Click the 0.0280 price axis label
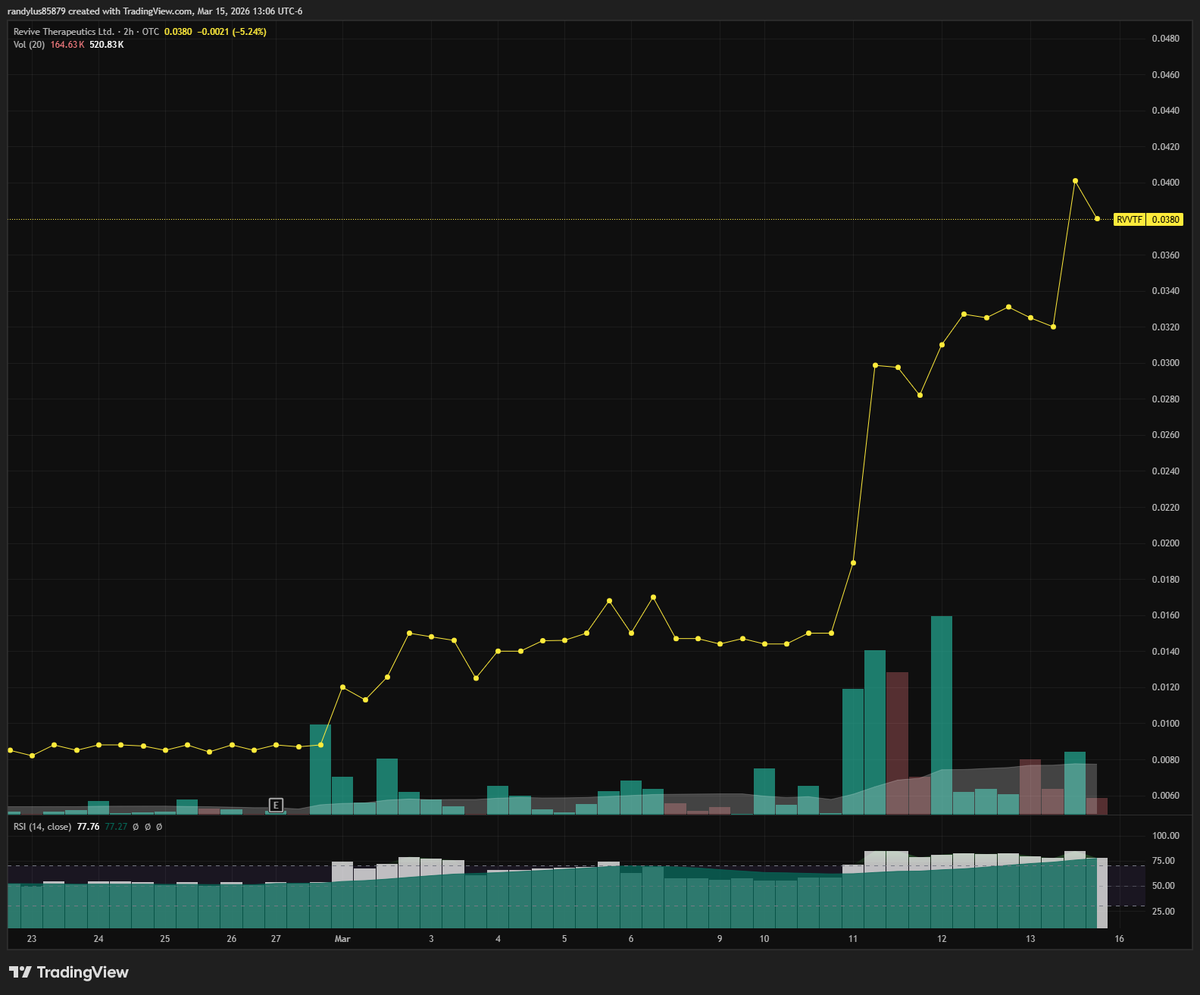Screen dimensions: 1200x995 point(1166,399)
